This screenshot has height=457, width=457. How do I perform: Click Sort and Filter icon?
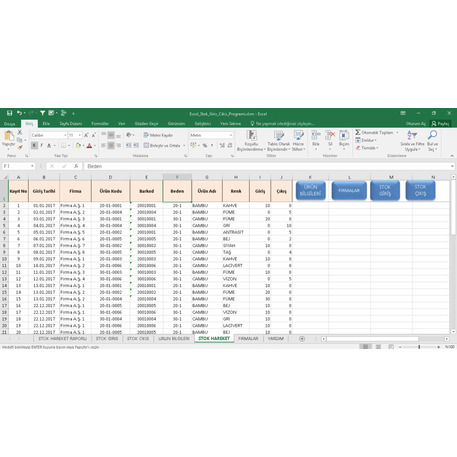click(x=412, y=135)
